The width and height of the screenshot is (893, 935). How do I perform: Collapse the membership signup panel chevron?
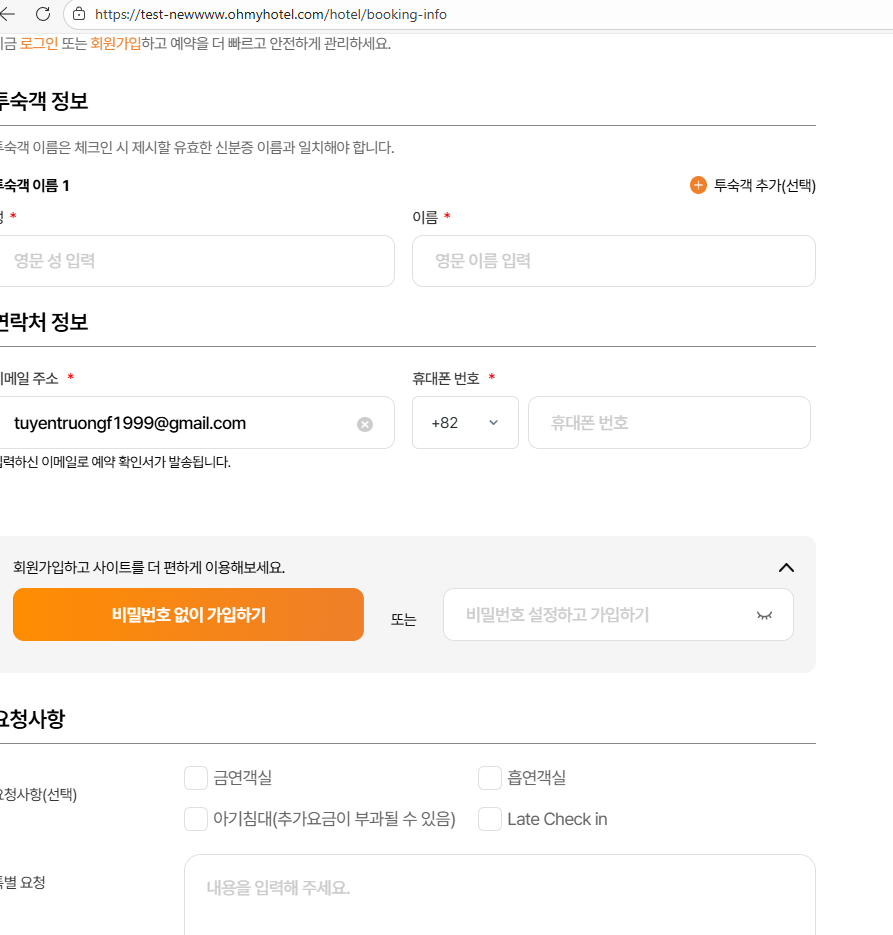(x=786, y=567)
